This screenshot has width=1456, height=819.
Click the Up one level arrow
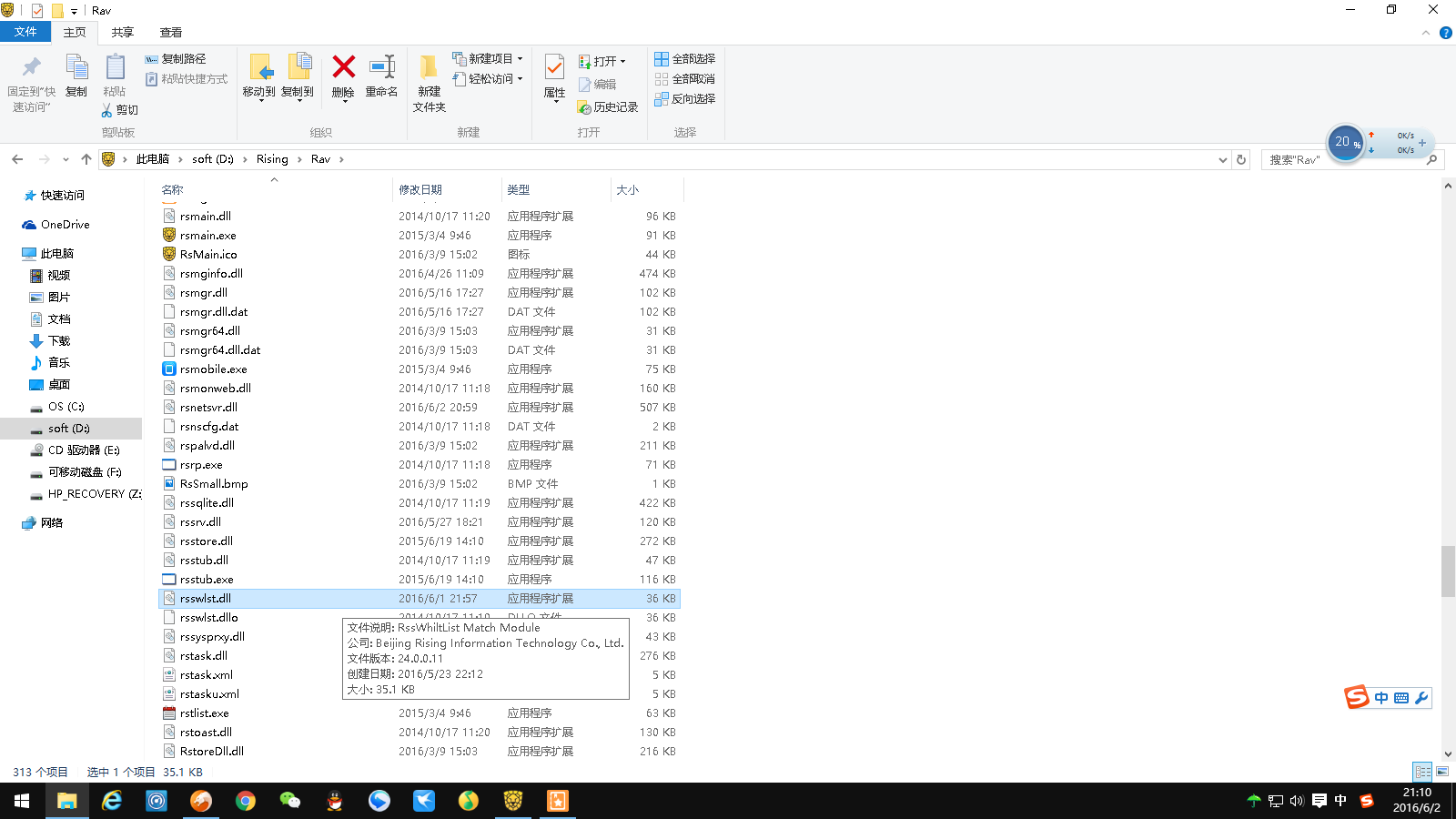pos(86,159)
